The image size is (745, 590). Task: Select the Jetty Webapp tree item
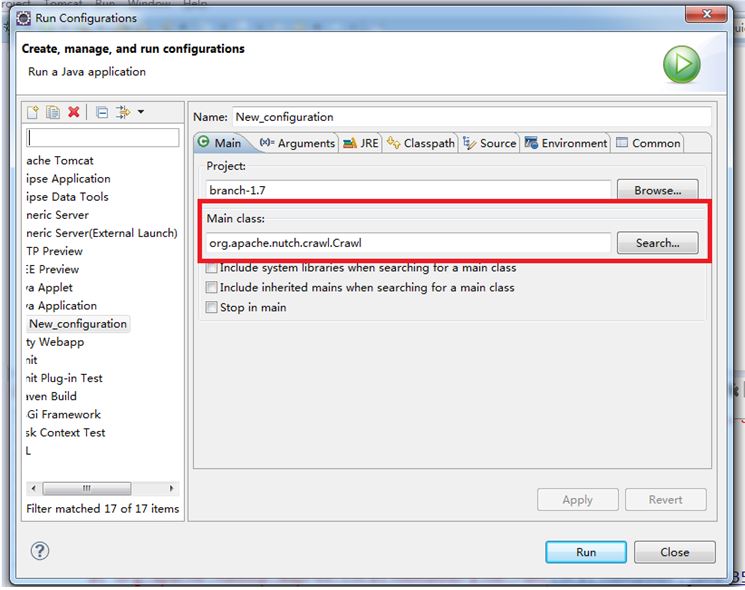point(55,342)
